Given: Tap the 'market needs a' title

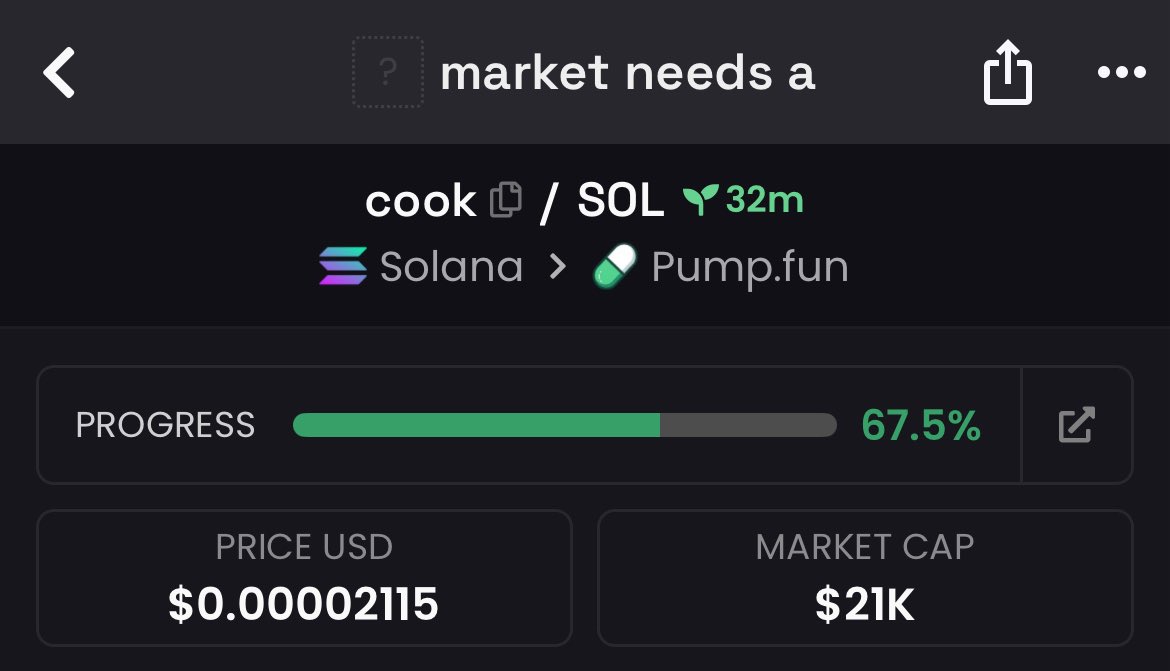Looking at the screenshot, I should click(x=627, y=73).
